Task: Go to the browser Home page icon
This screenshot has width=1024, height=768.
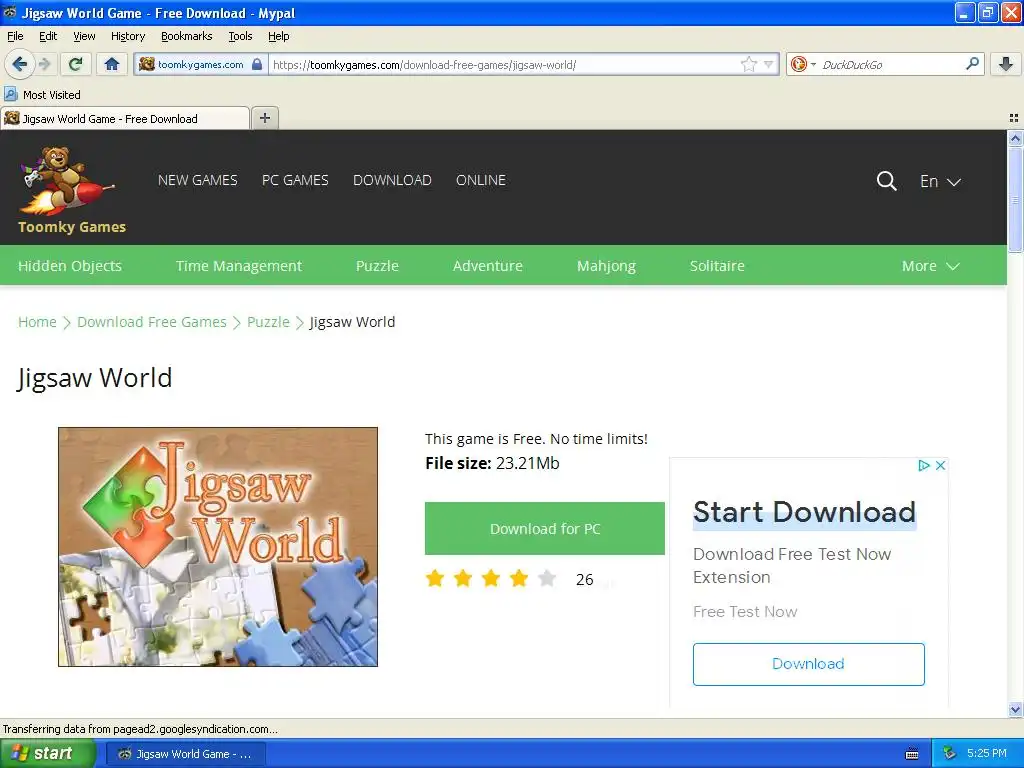Action: pyautogui.click(x=112, y=64)
